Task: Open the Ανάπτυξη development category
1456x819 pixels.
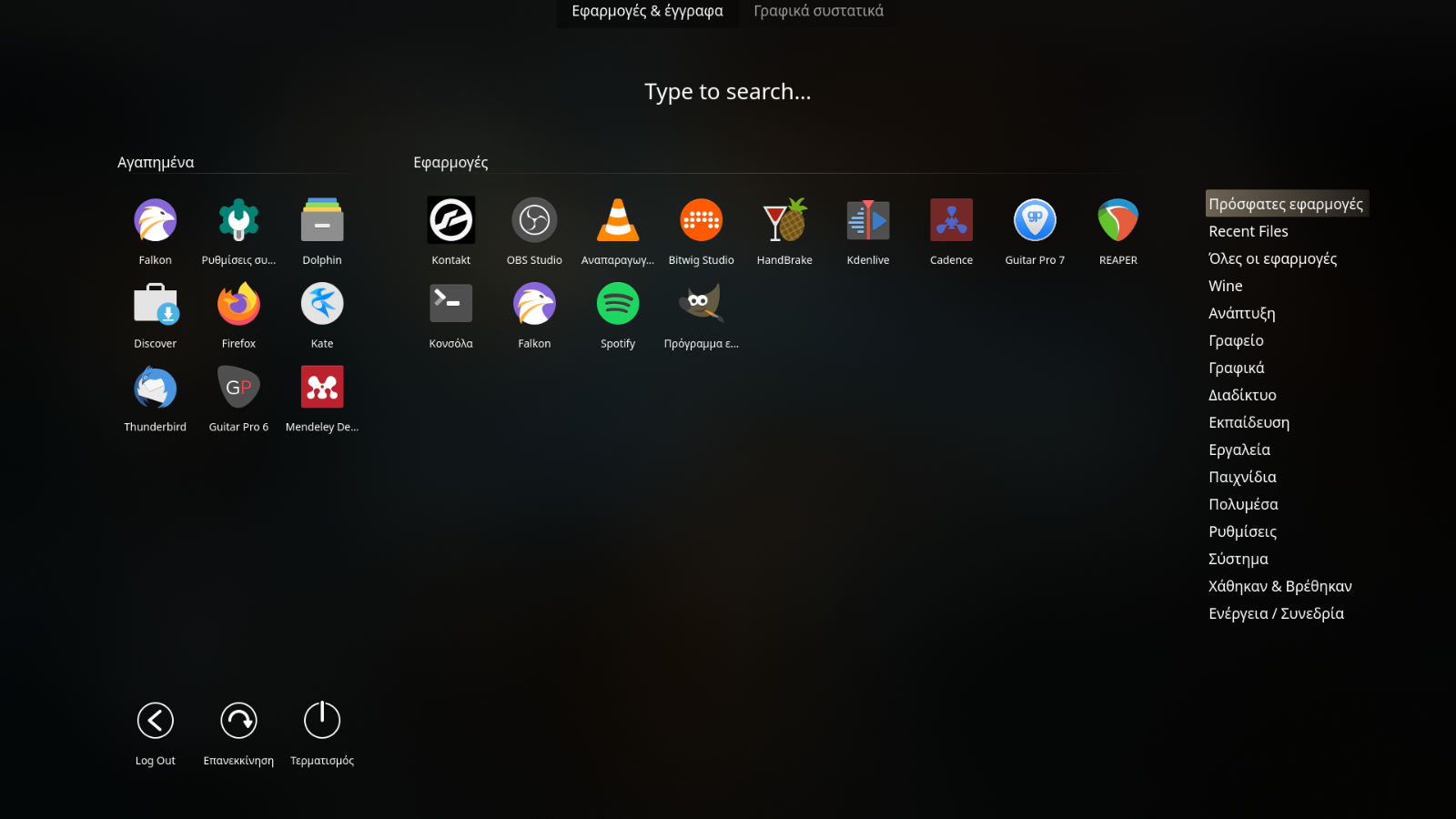Action: (x=1242, y=313)
